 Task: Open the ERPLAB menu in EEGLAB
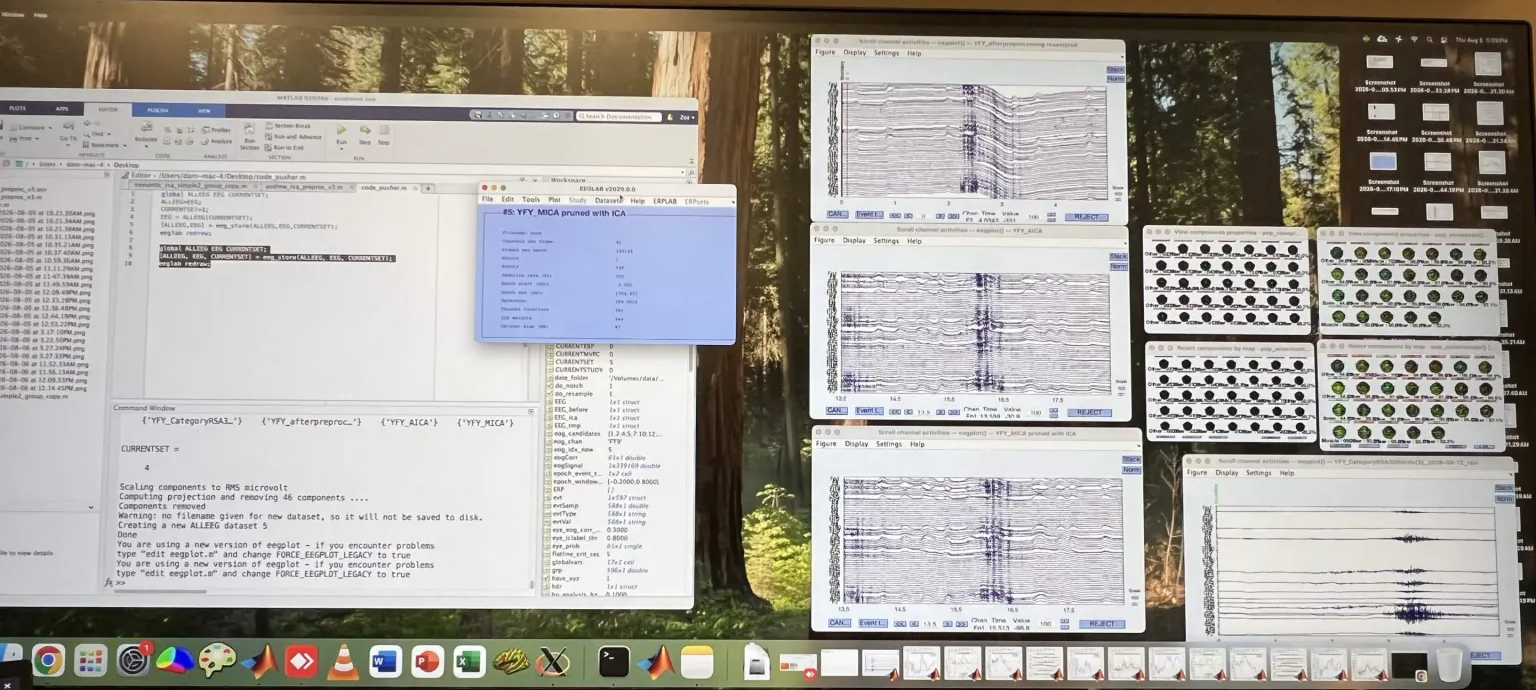665,200
